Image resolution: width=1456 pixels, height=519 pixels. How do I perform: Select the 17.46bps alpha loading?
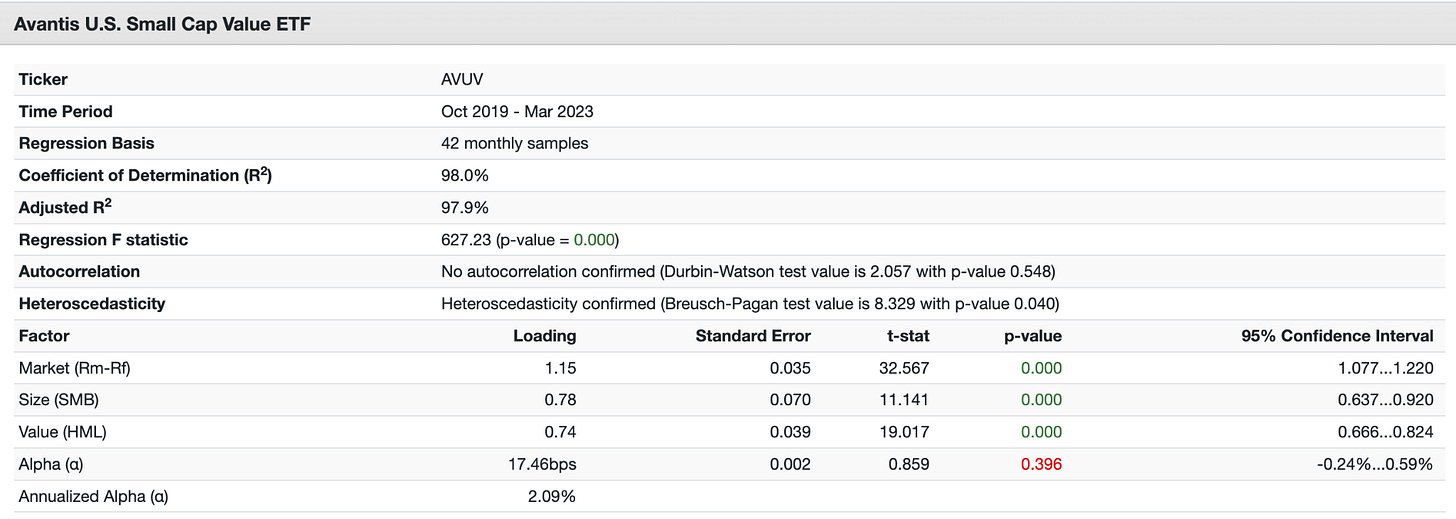[543, 464]
